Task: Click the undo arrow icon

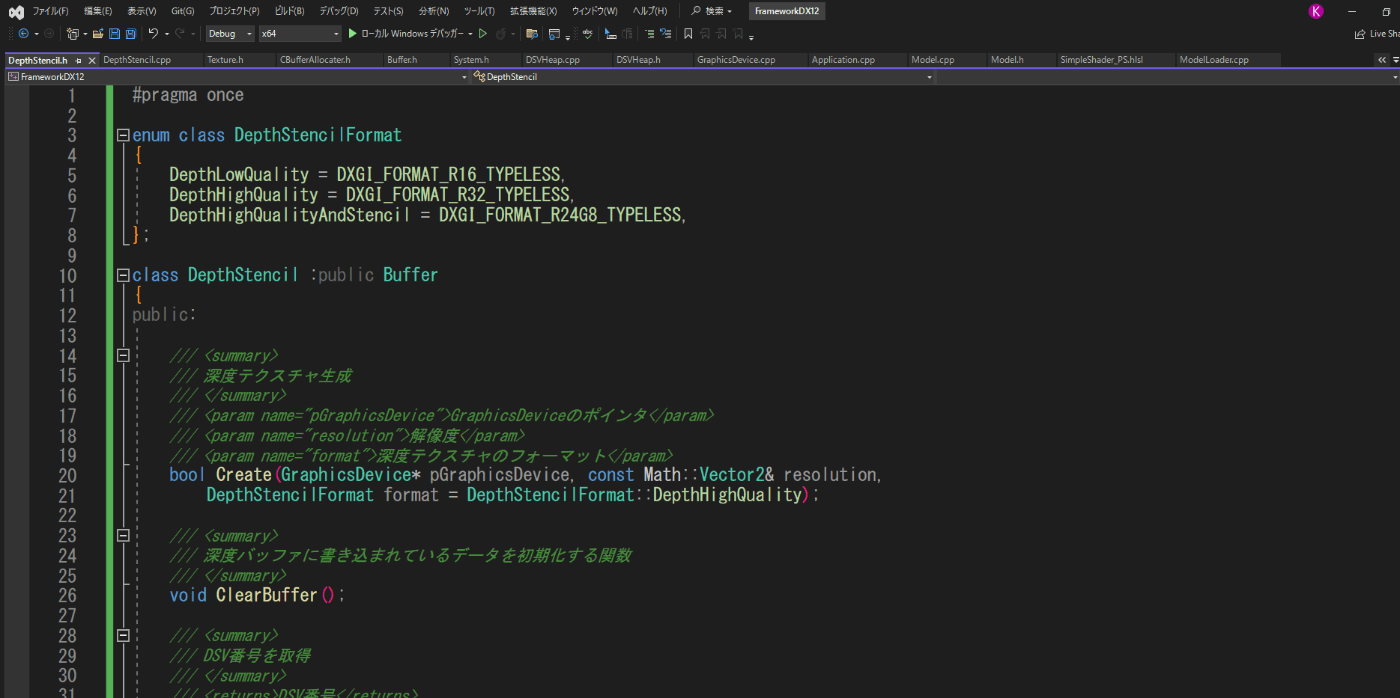Action: (153, 33)
